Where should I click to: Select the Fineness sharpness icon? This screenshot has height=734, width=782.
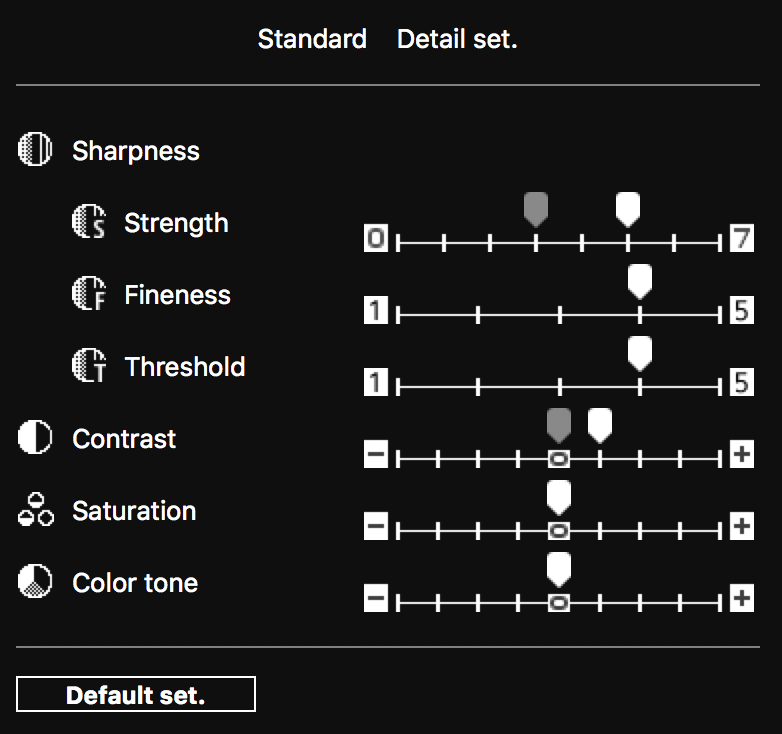(x=89, y=293)
